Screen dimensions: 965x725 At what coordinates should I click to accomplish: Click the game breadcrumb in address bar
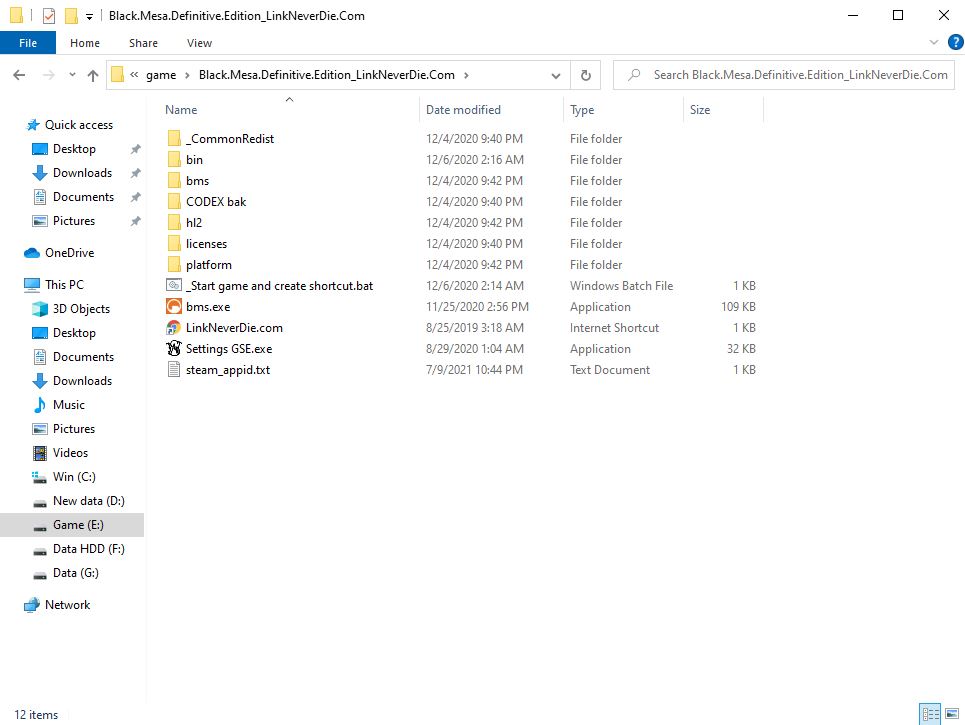click(x=161, y=75)
